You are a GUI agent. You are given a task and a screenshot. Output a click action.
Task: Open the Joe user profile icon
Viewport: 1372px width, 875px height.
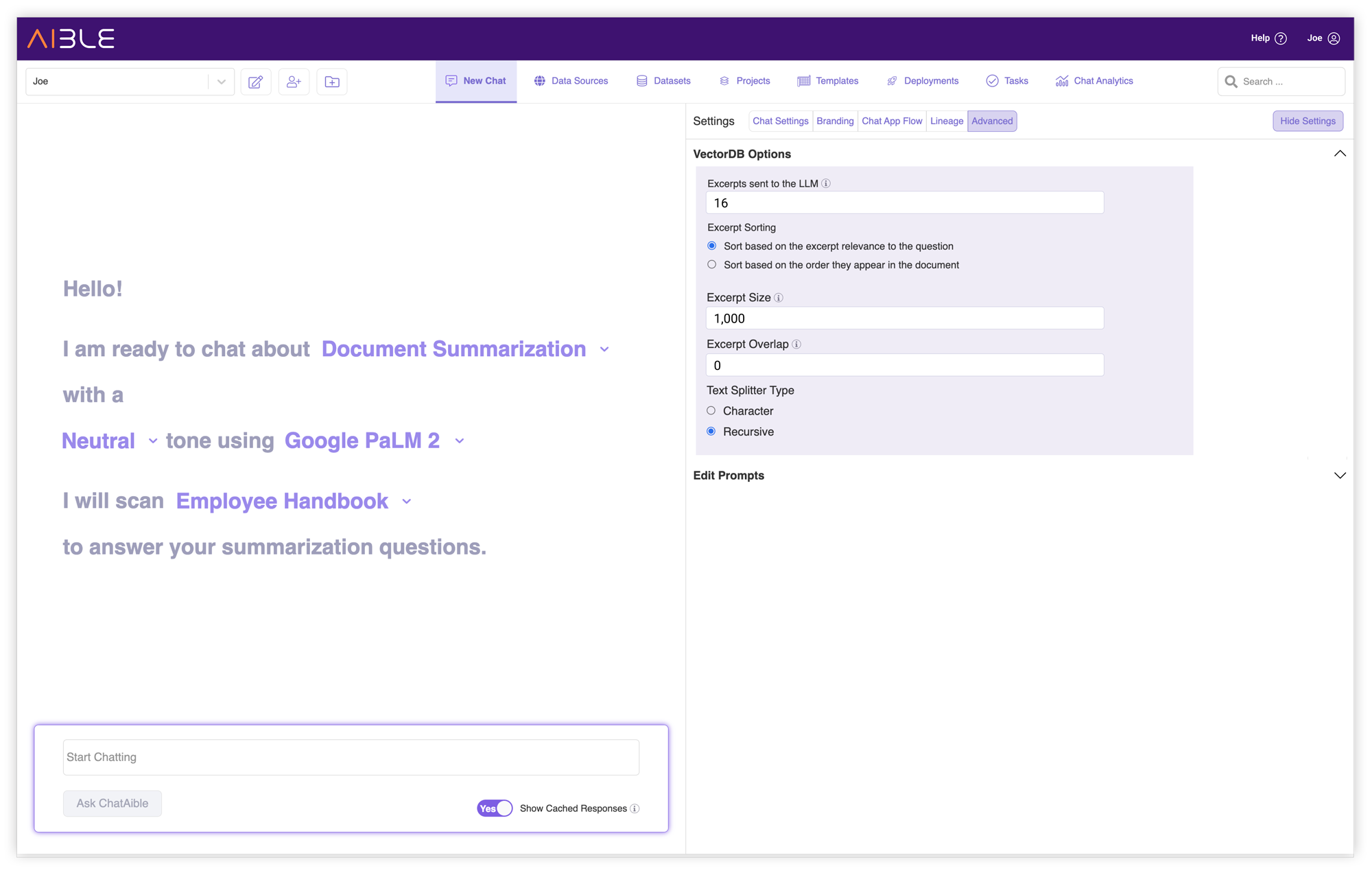(x=1334, y=38)
